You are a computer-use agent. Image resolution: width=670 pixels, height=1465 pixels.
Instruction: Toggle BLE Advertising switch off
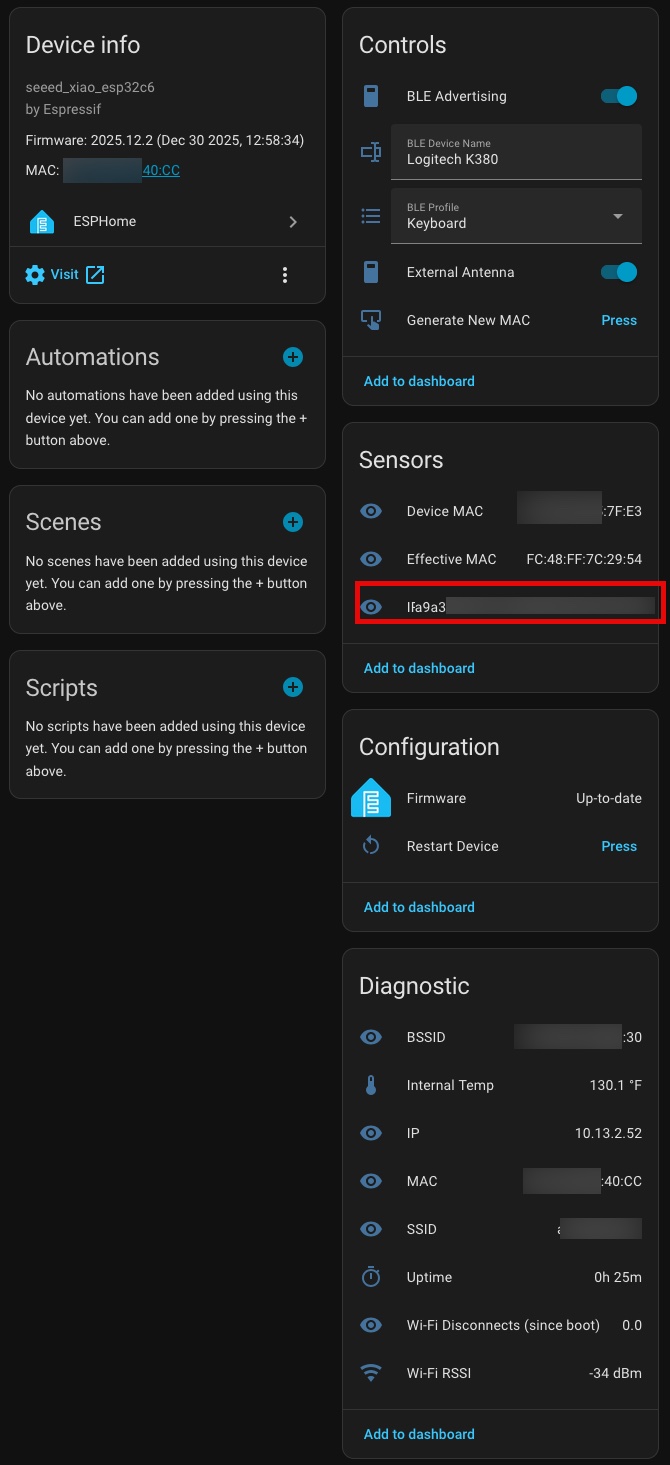point(619,96)
